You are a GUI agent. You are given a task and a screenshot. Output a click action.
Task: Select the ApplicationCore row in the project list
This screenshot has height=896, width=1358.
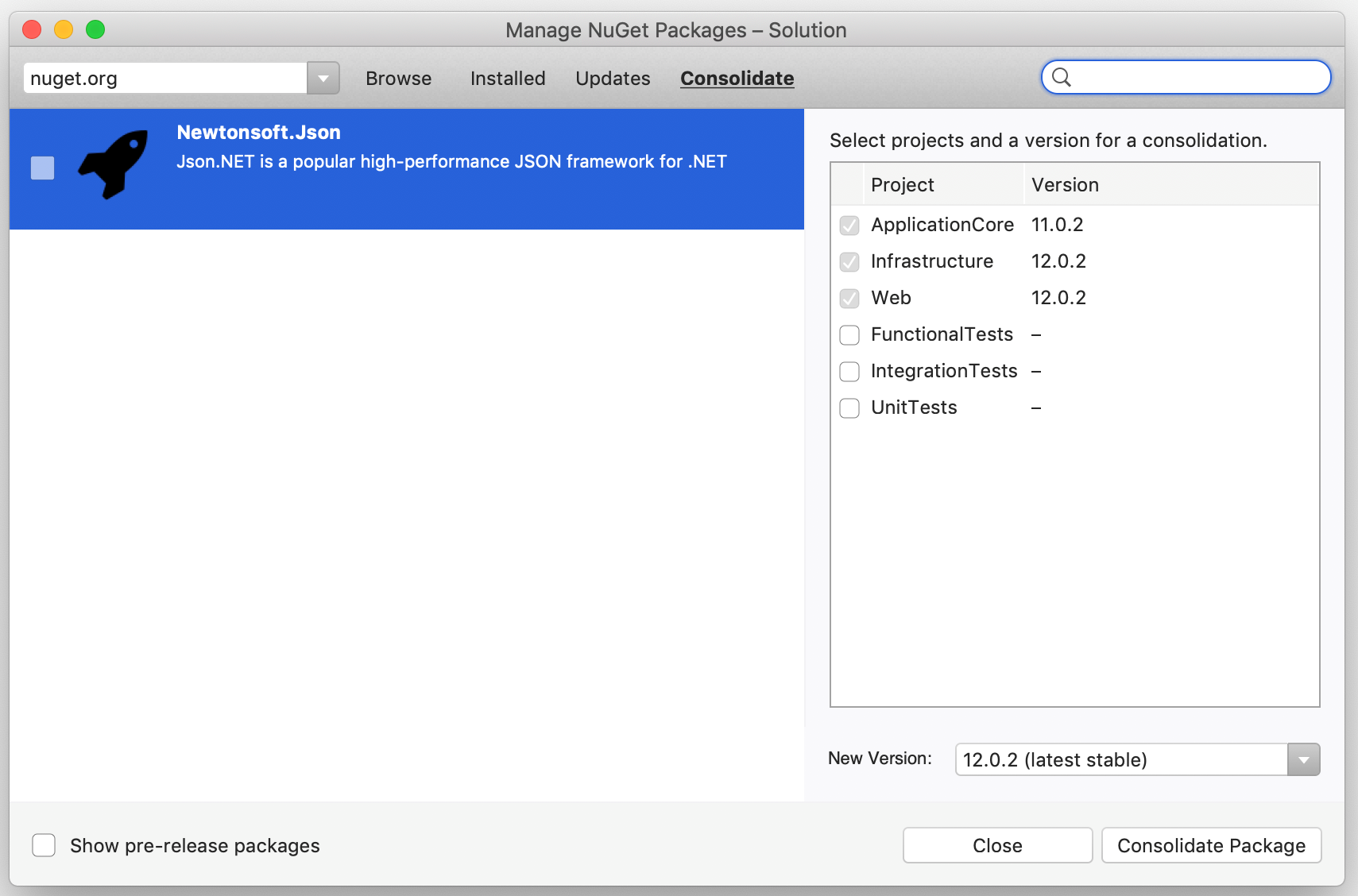[942, 225]
